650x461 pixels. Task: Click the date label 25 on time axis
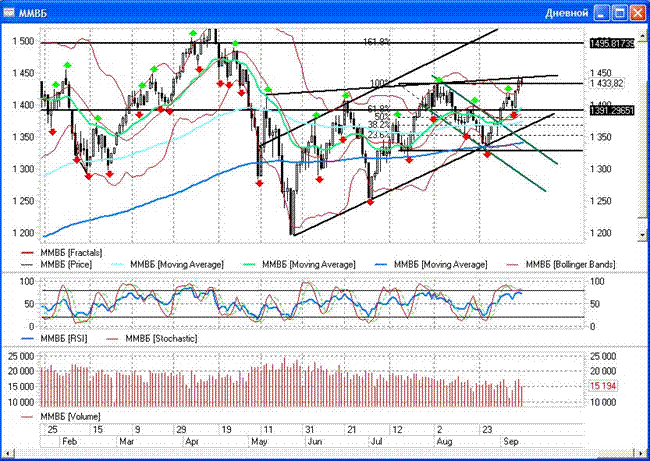pyautogui.click(x=52, y=429)
